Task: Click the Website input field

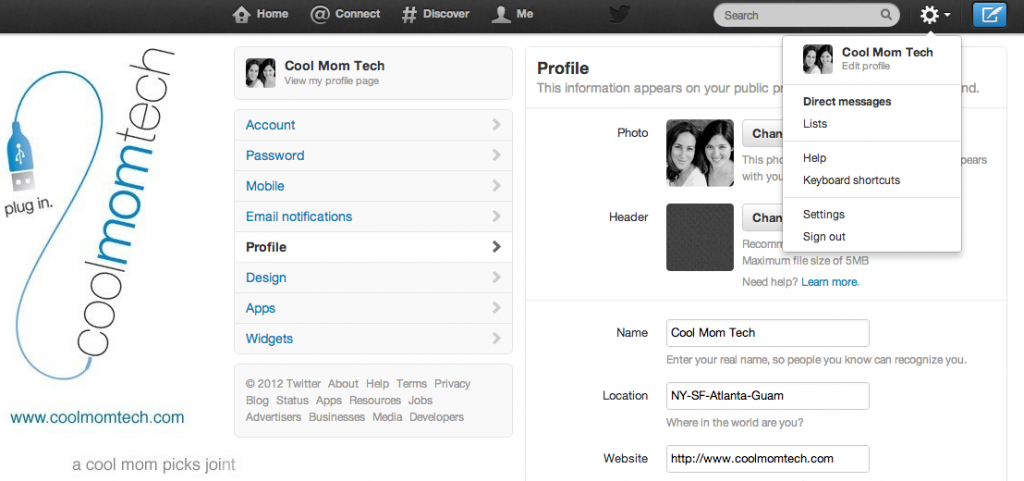Action: point(767,458)
